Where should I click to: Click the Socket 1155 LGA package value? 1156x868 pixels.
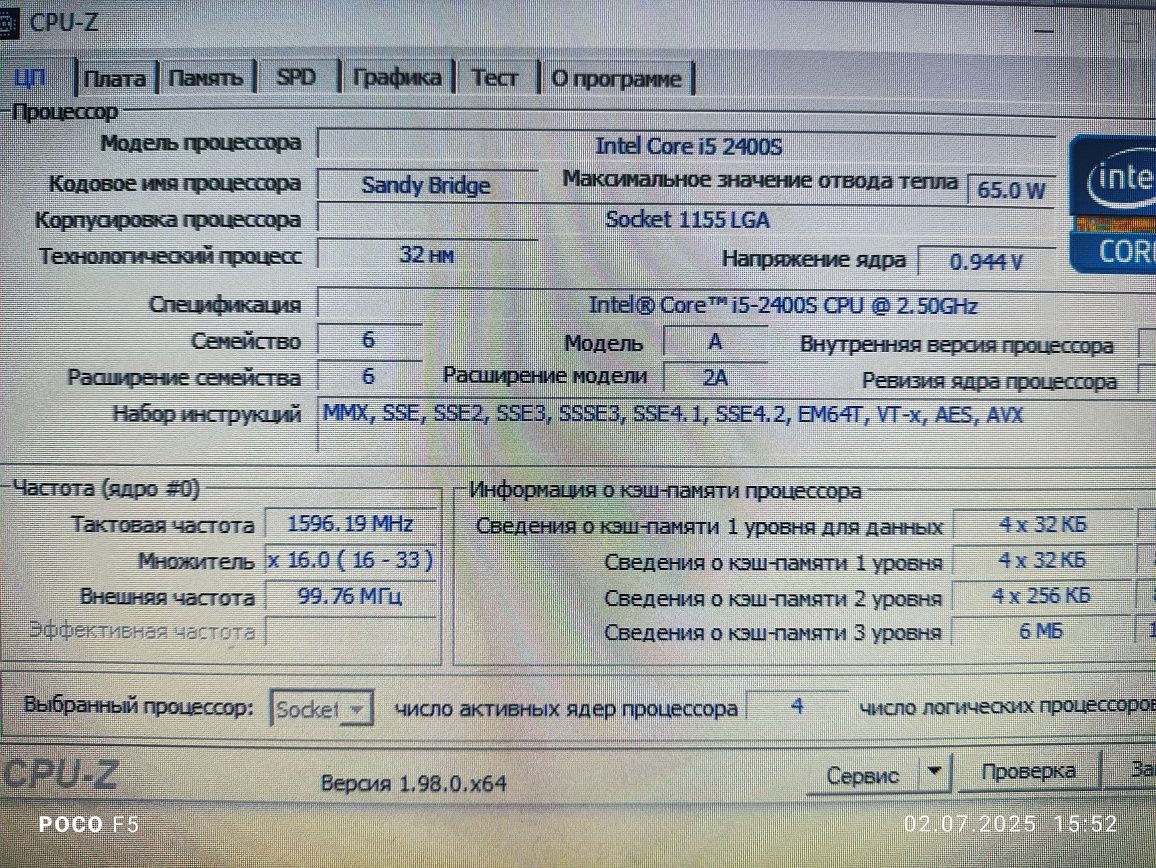687,220
